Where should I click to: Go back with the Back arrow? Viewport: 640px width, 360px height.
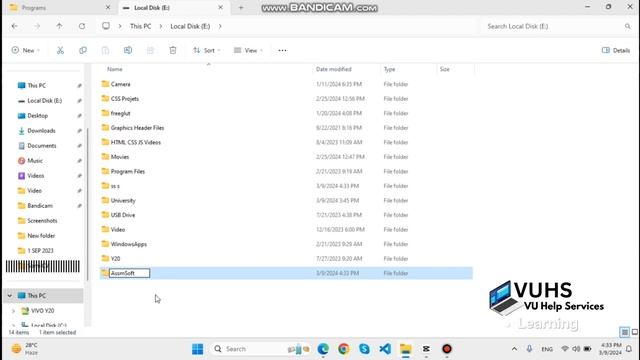click(x=15, y=26)
